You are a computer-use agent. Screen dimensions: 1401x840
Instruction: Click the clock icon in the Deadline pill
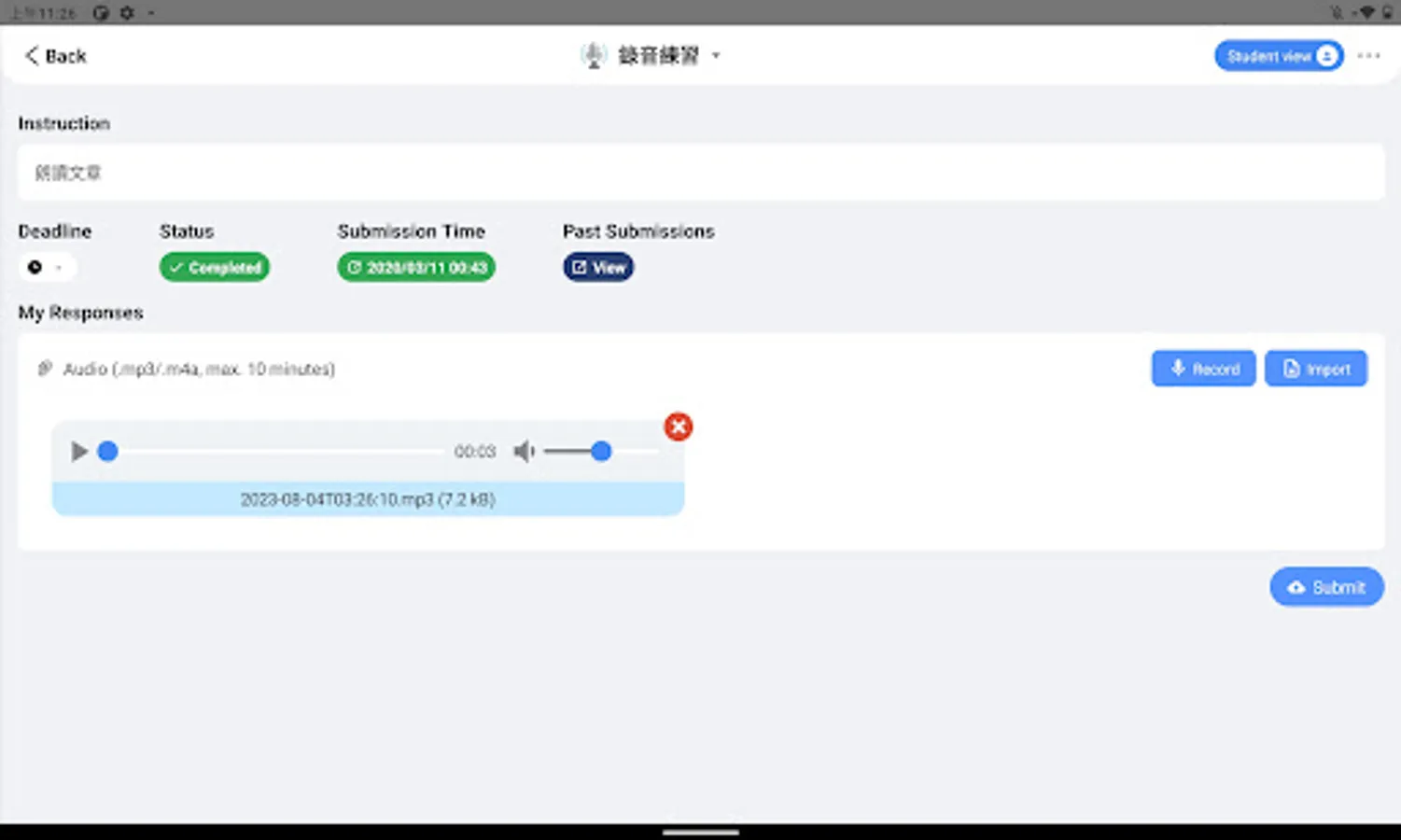[34, 267]
